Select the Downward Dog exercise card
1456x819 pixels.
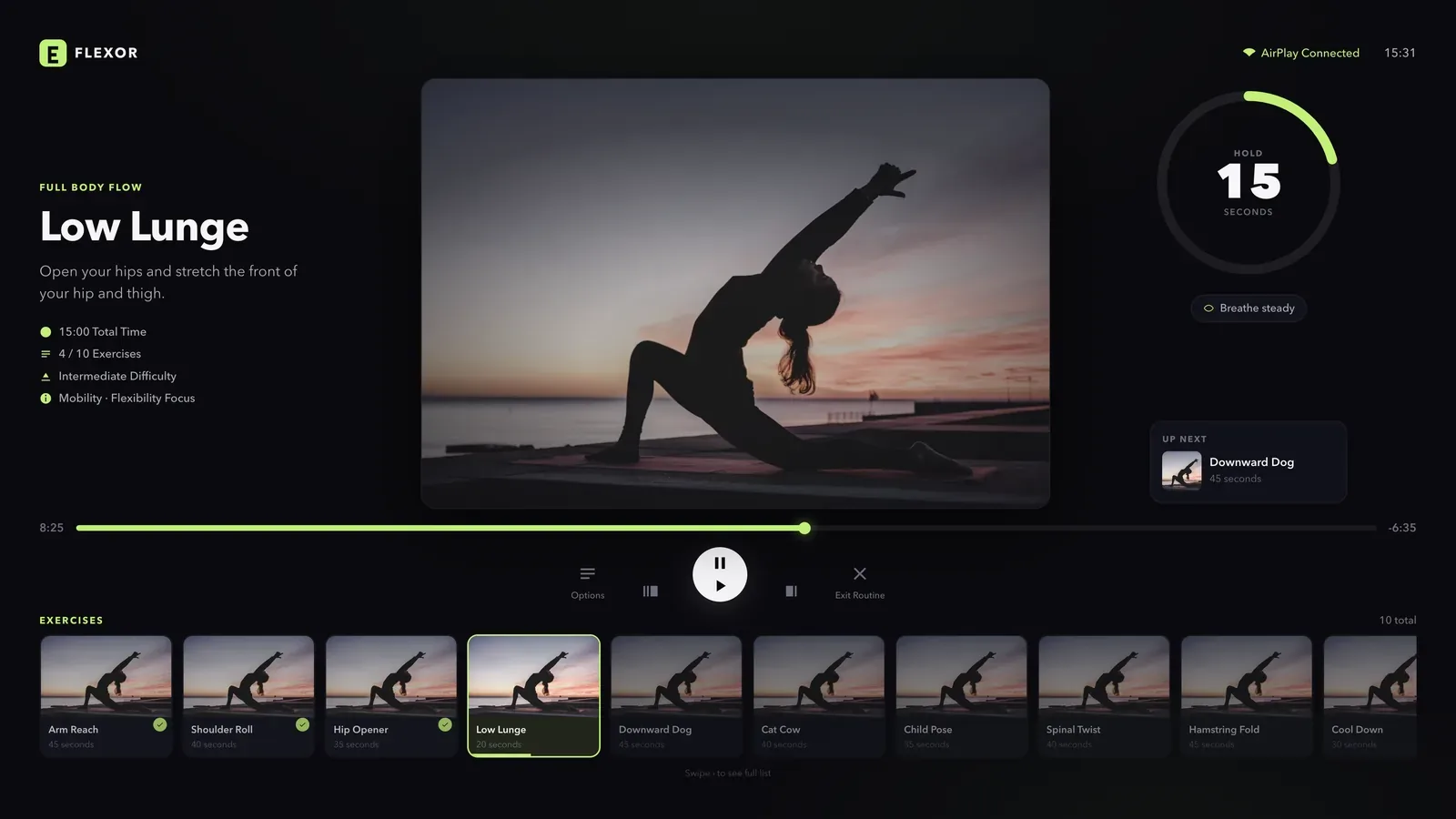point(676,696)
